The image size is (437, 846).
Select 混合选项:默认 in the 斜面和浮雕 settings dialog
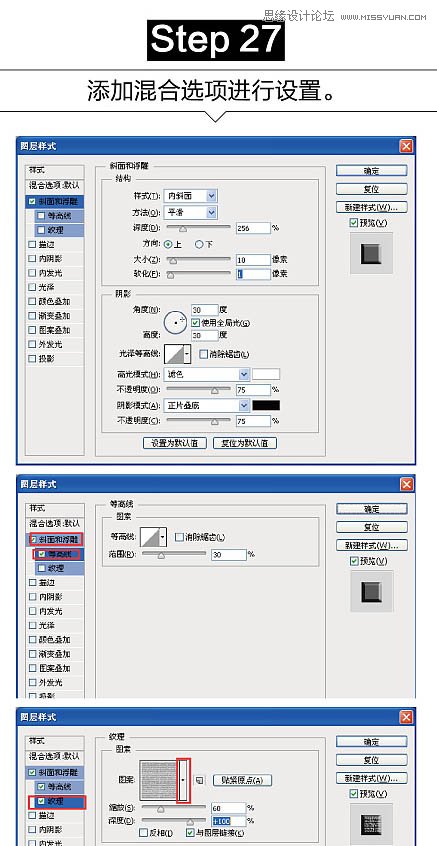[x=54, y=185]
